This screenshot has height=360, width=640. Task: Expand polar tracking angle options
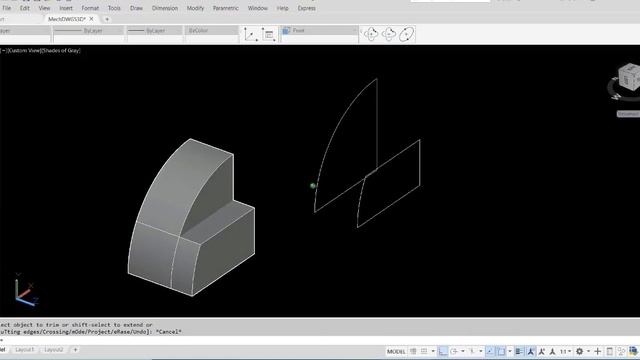coord(463,351)
